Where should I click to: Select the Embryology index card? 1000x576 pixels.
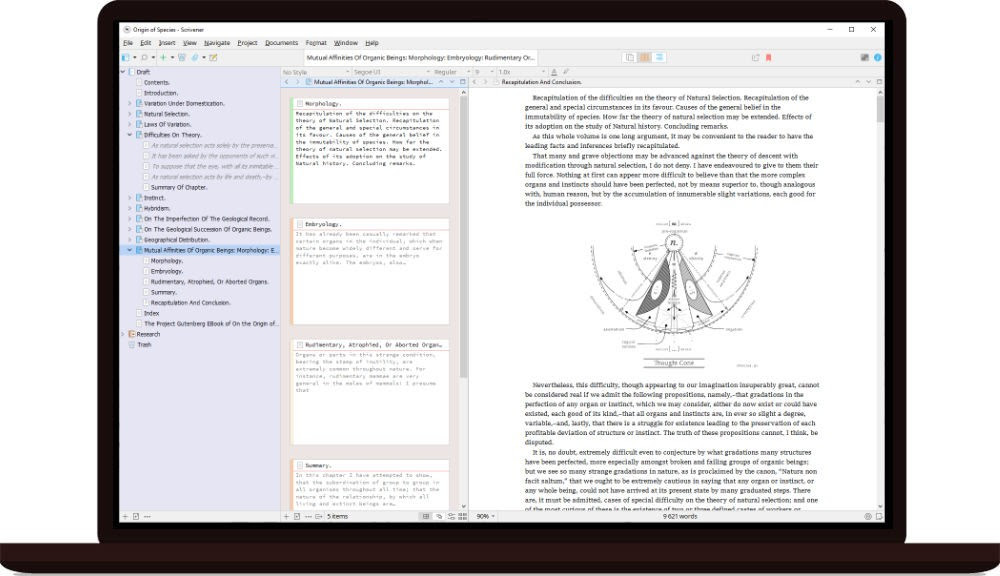pos(371,271)
